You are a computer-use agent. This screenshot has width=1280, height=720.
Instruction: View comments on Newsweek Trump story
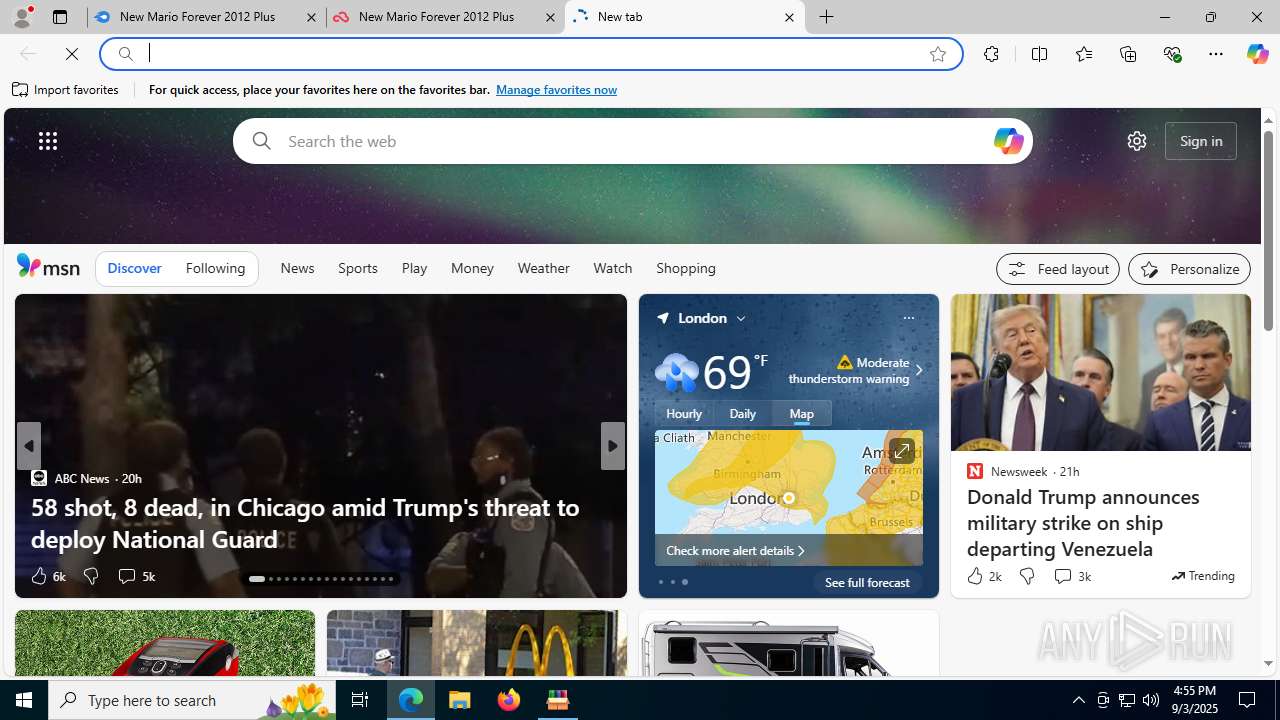(x=1072, y=576)
